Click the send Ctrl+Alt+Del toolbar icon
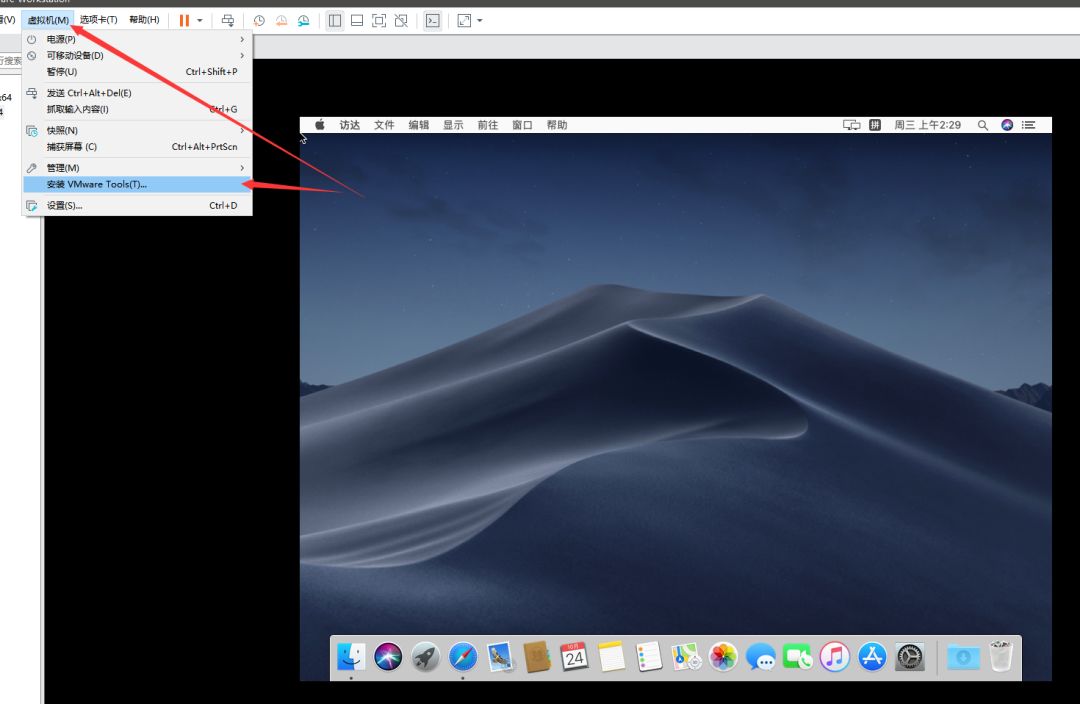 click(227, 21)
